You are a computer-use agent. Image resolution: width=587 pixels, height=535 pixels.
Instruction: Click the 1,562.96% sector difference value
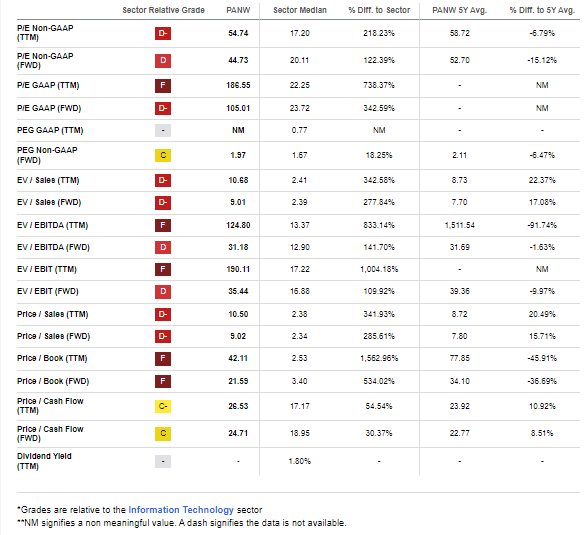[x=379, y=358]
